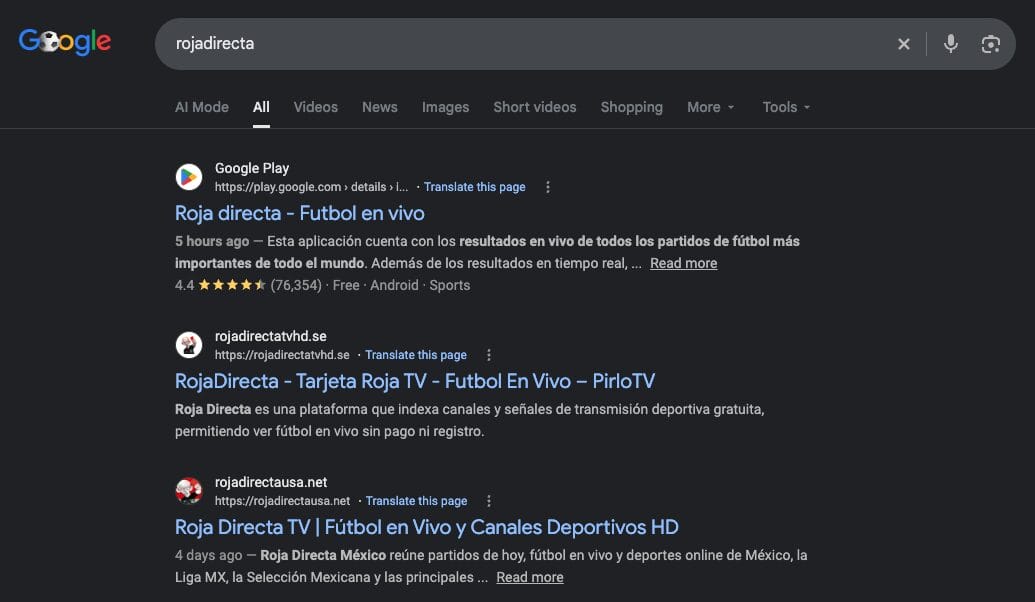Click the https://play.google.com URL breadcrumb
Viewport: 1035px width, 602px height.
312,187
